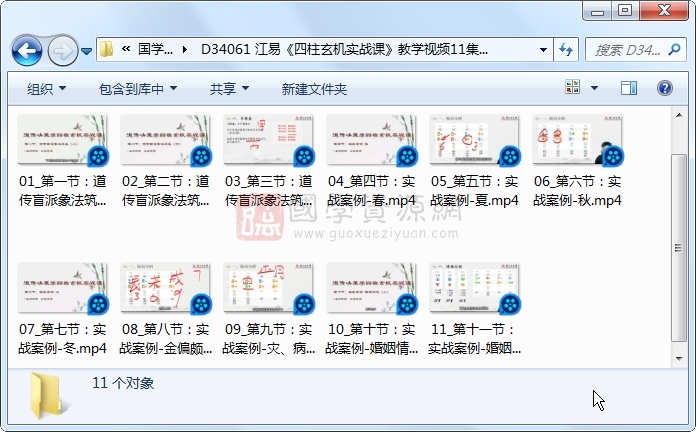
Task: Click the folder icon in address bar
Action: 107,49
